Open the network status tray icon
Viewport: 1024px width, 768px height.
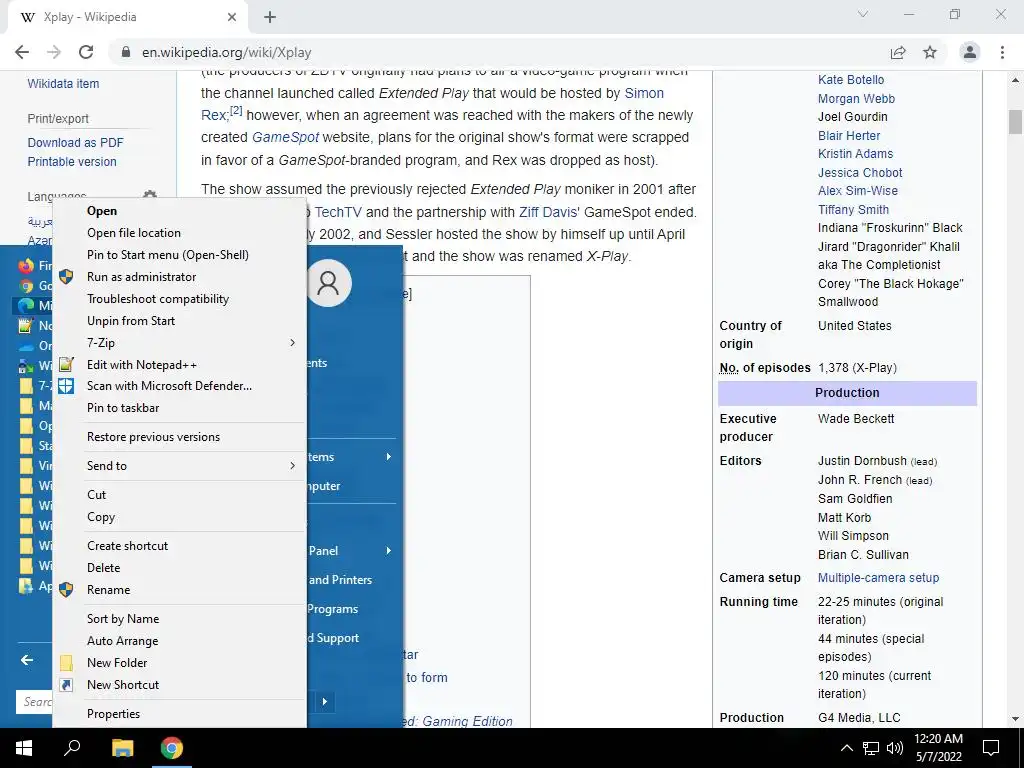coord(871,748)
